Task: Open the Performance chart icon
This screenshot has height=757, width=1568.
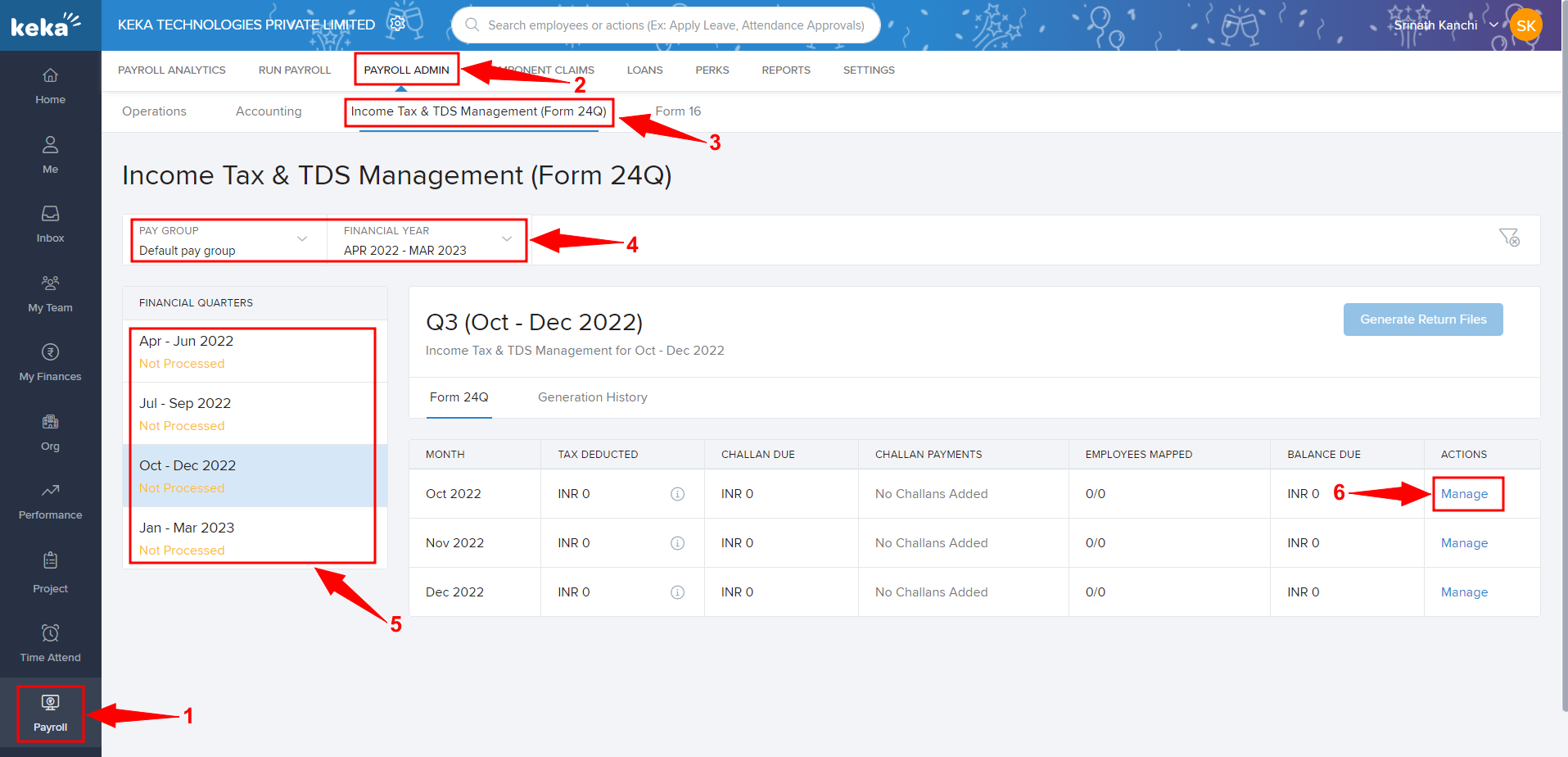Action: [50, 491]
